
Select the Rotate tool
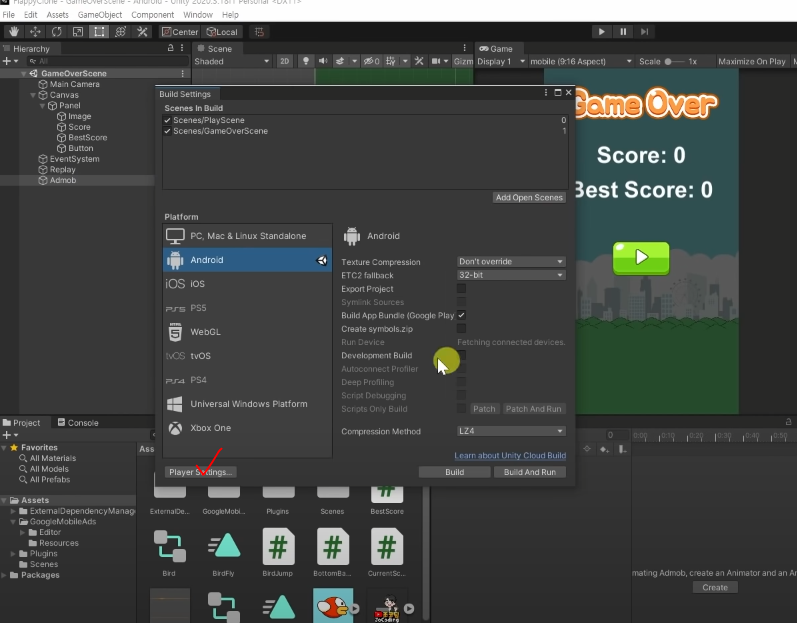pyautogui.click(x=56, y=32)
